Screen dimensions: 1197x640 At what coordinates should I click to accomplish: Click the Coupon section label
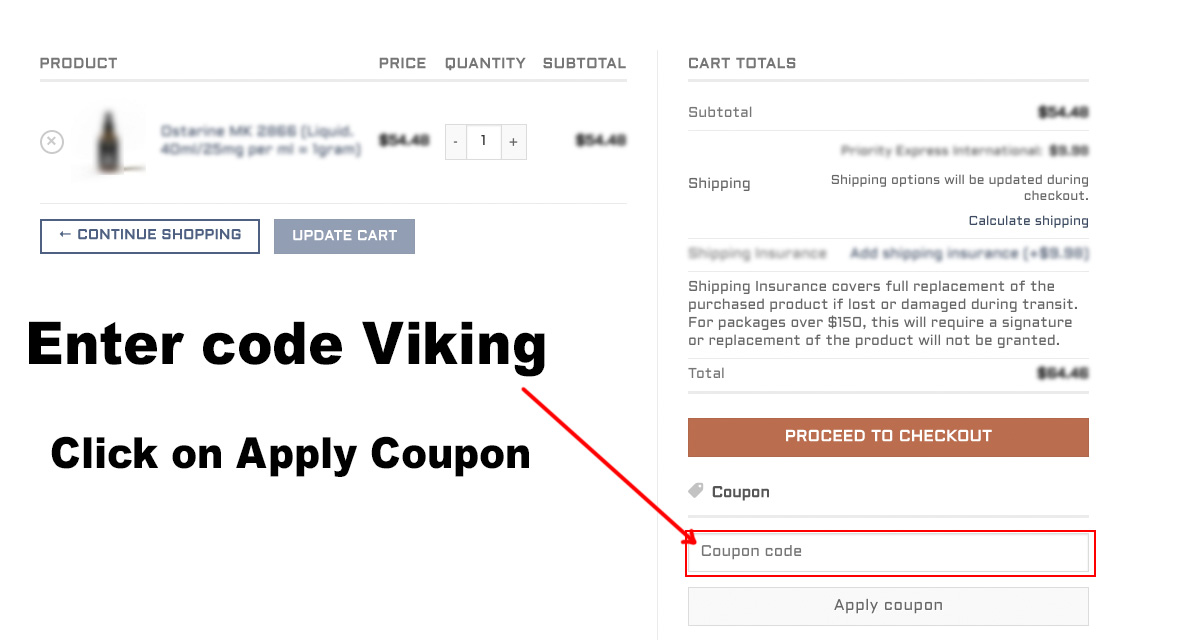click(741, 492)
